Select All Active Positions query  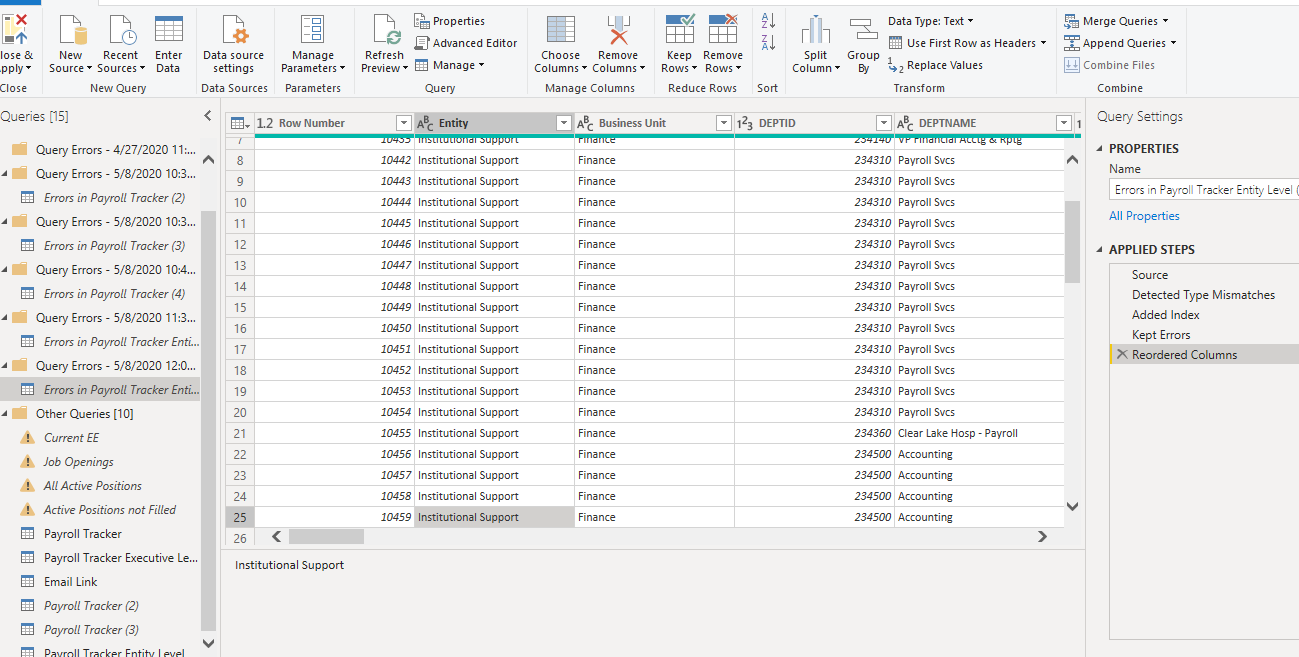point(93,486)
